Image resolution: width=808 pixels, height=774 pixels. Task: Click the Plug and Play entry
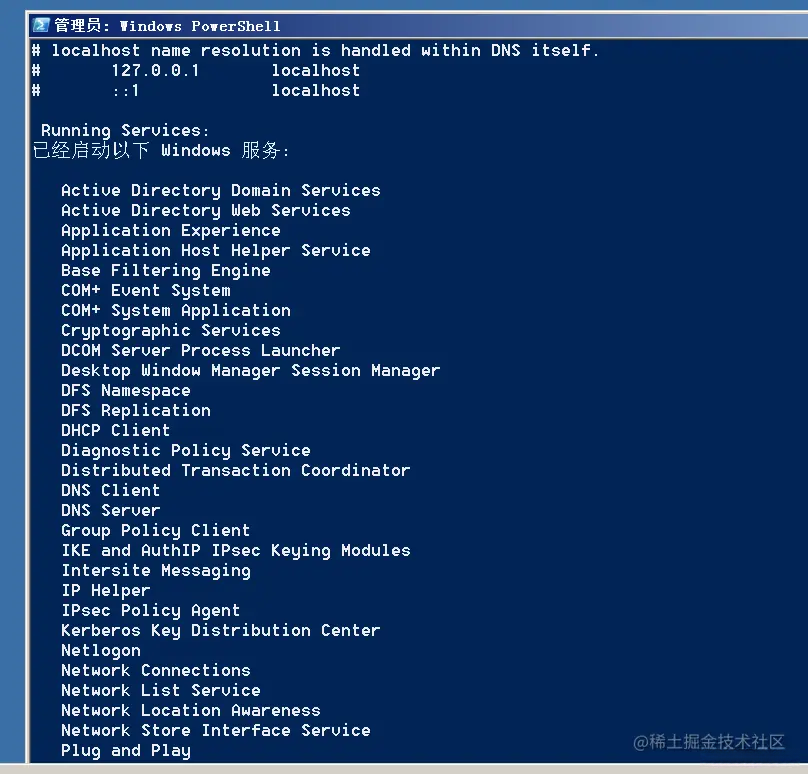point(125,751)
